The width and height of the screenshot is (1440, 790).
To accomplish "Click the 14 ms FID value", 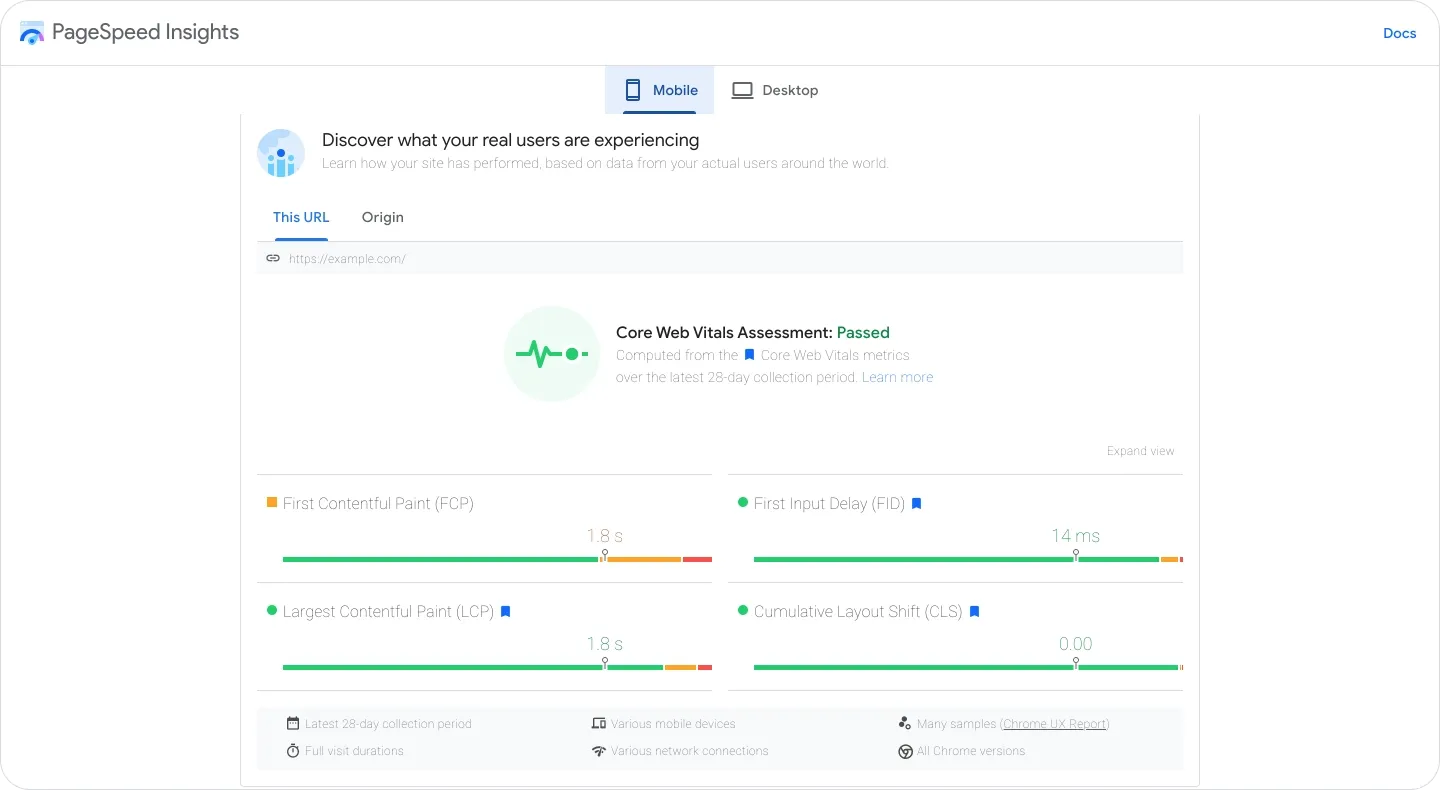I will click(x=1075, y=536).
